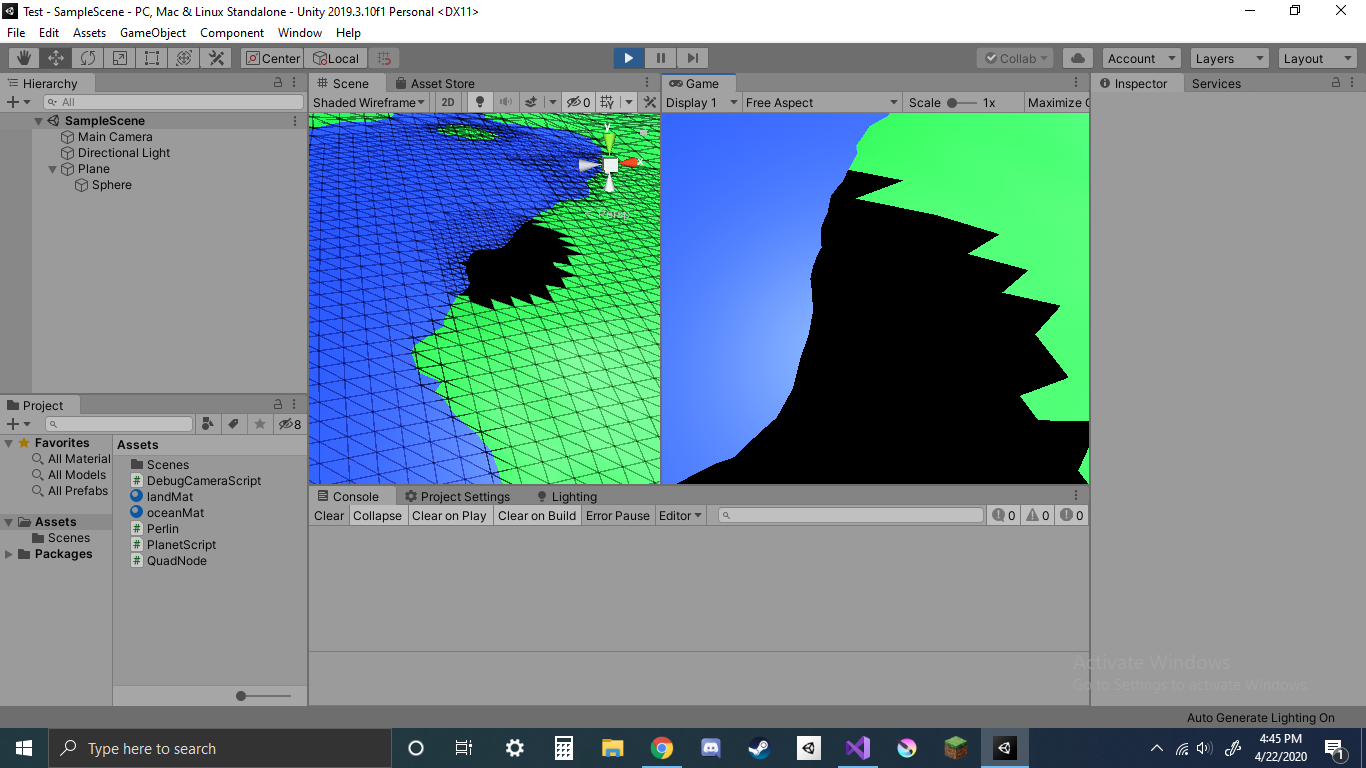The height and width of the screenshot is (768, 1366).
Task: Toggle Console Collapse button
Action: pyautogui.click(x=378, y=515)
